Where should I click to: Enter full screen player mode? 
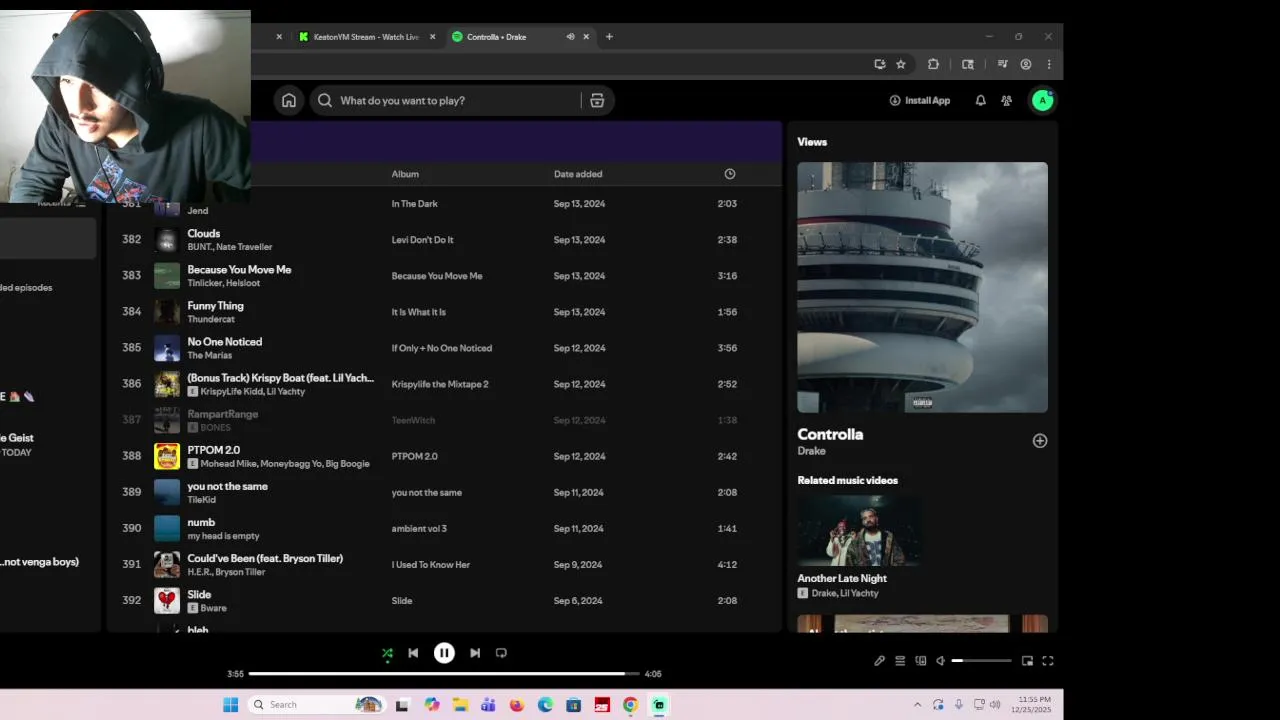coord(1048,661)
